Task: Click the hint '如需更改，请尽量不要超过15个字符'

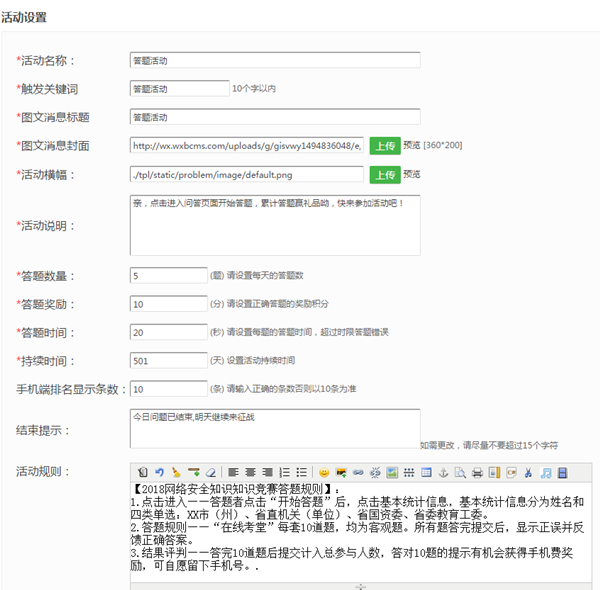Action: click(x=489, y=445)
